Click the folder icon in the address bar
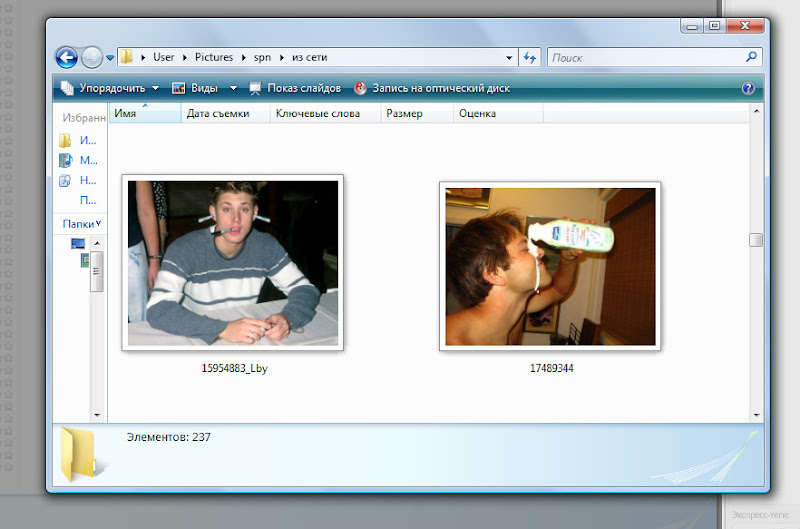800x529 pixels. click(127, 58)
